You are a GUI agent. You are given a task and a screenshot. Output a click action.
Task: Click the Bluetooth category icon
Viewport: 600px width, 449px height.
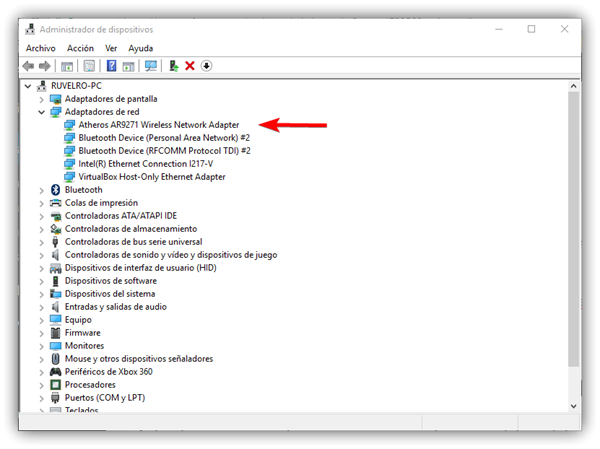[55, 190]
